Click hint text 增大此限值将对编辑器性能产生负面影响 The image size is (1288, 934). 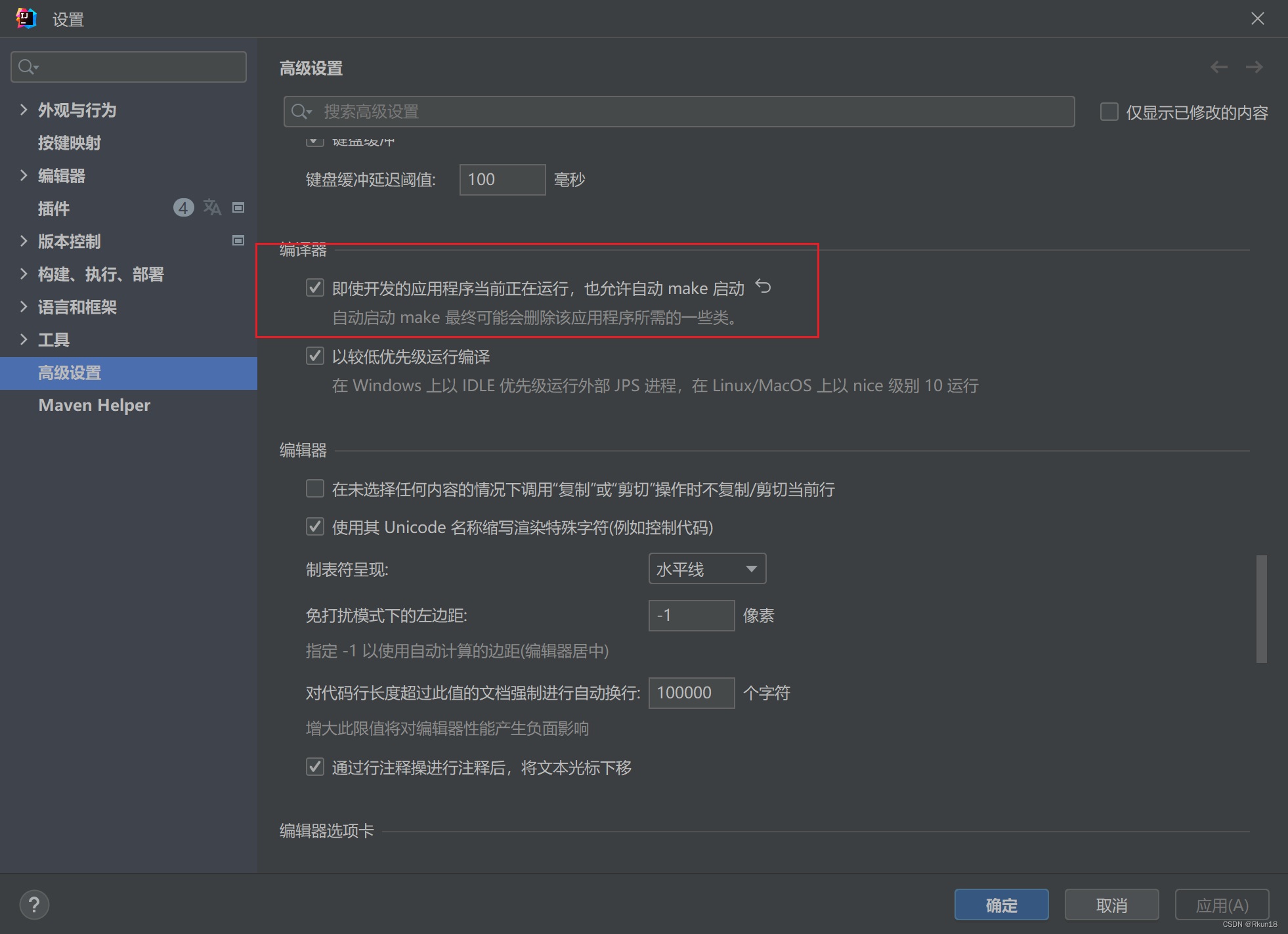447,729
